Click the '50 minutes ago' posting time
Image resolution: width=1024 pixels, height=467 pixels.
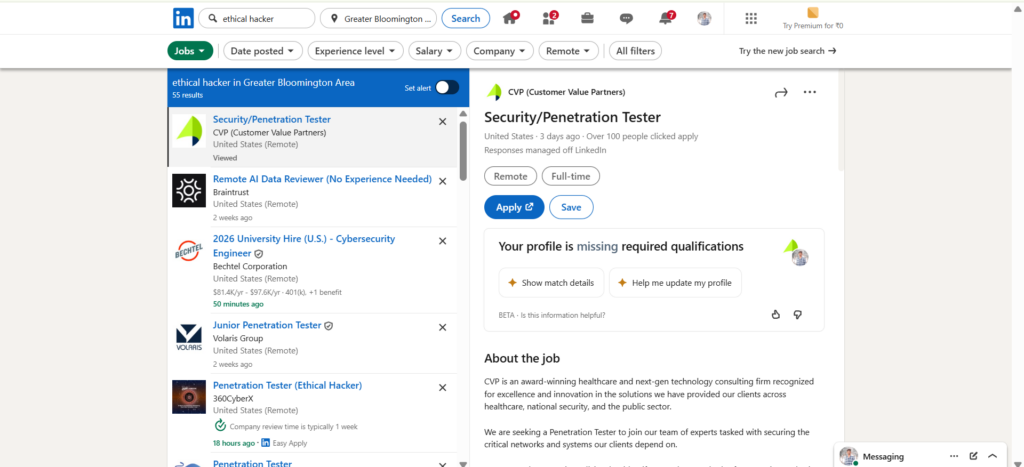pos(238,304)
